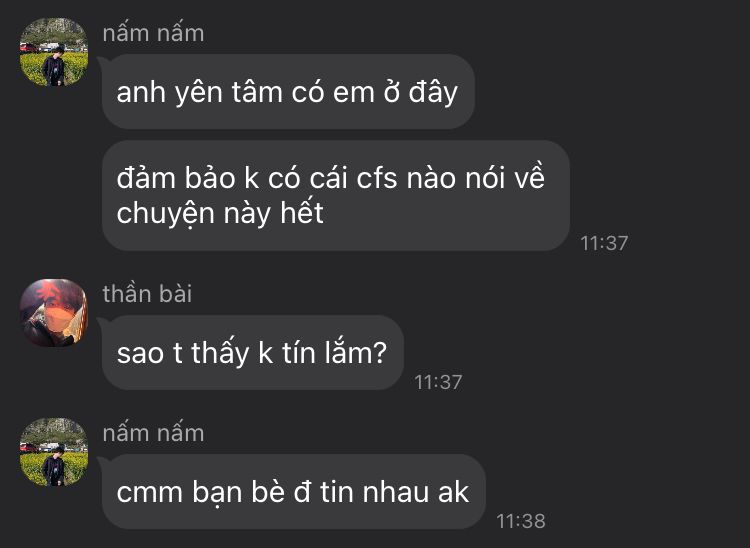Select the message 'anh yên tâm có em ở đây'
This screenshot has height=548, width=750.
coord(288,91)
